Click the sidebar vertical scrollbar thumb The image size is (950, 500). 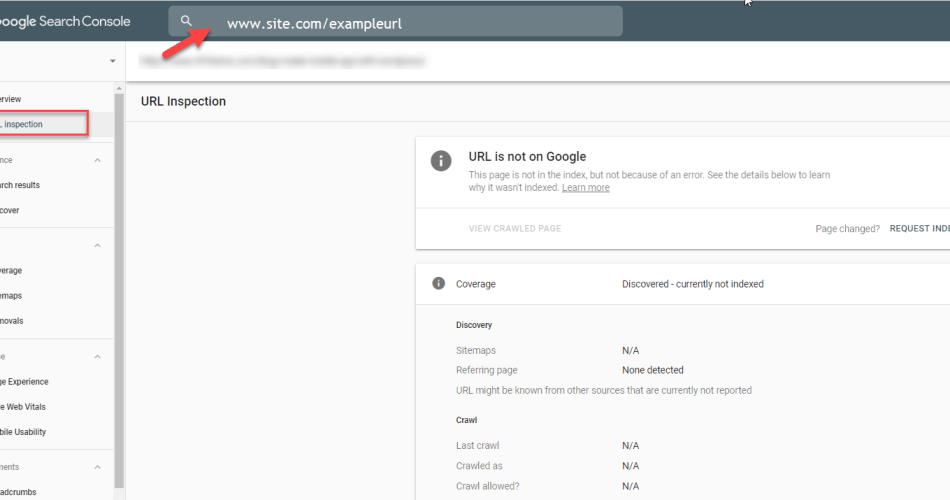[x=119, y=291]
